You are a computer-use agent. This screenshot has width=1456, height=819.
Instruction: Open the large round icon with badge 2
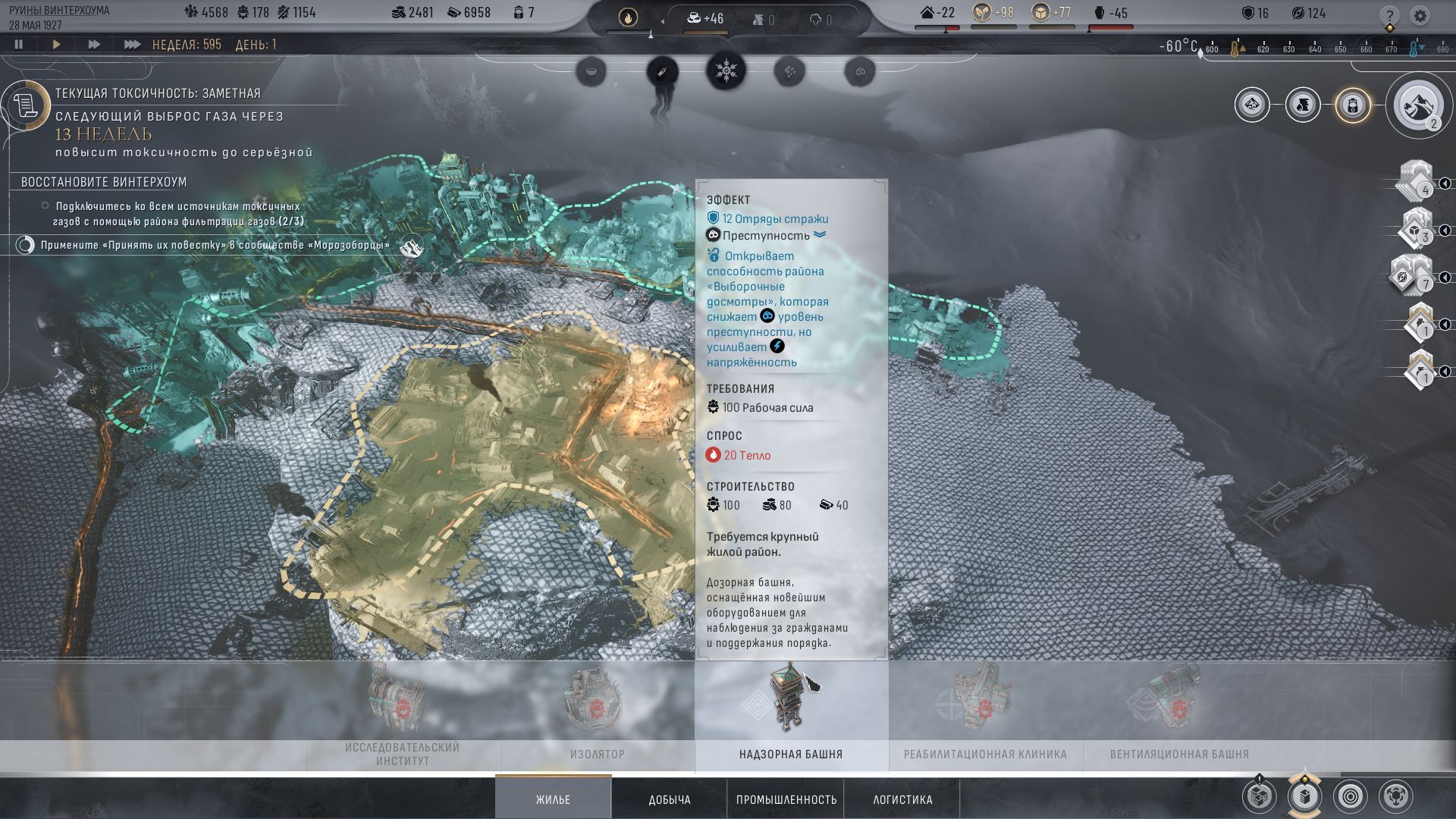(x=1420, y=106)
